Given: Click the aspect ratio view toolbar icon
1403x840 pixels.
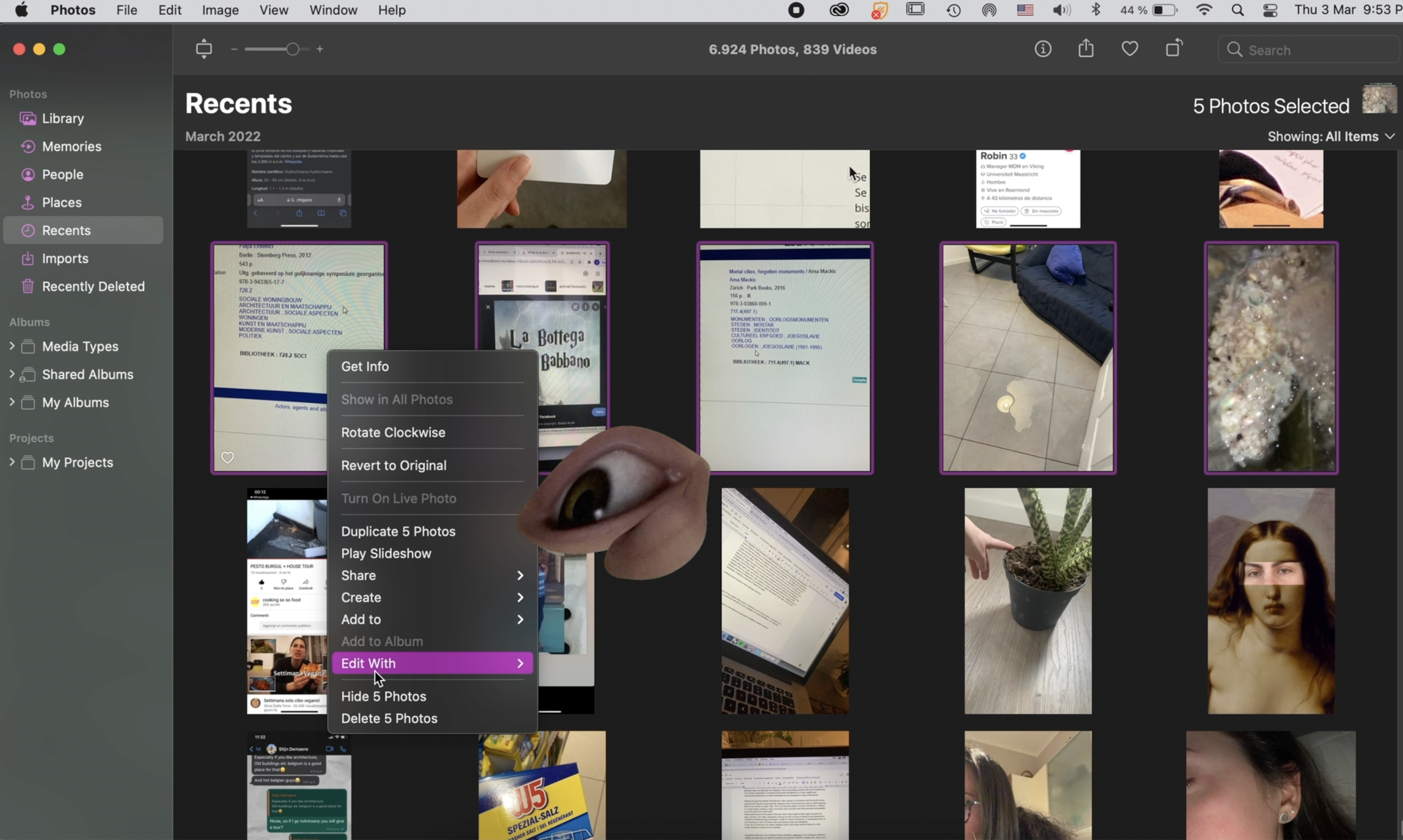Looking at the screenshot, I should click(x=204, y=49).
